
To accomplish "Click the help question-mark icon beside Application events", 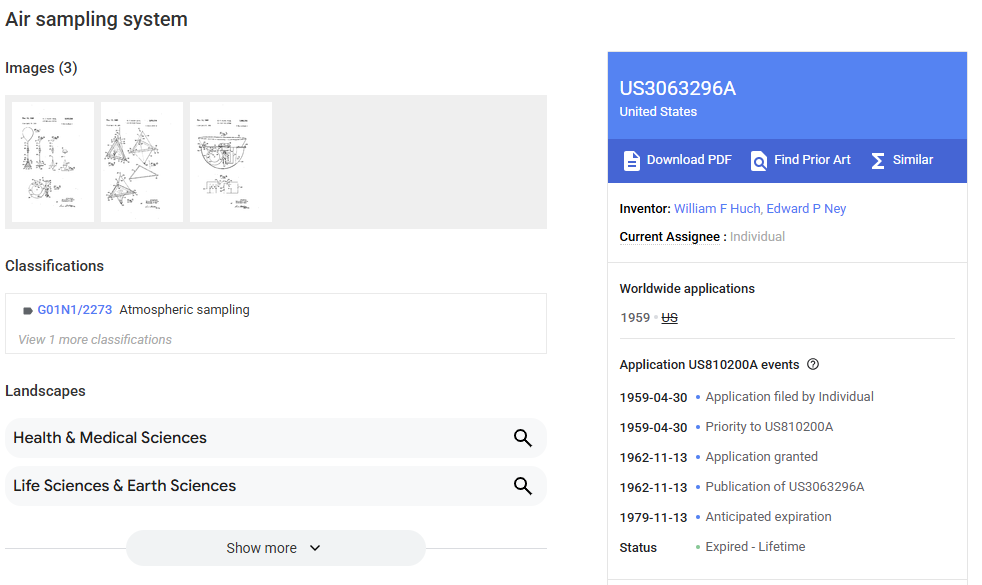I will 813,365.
